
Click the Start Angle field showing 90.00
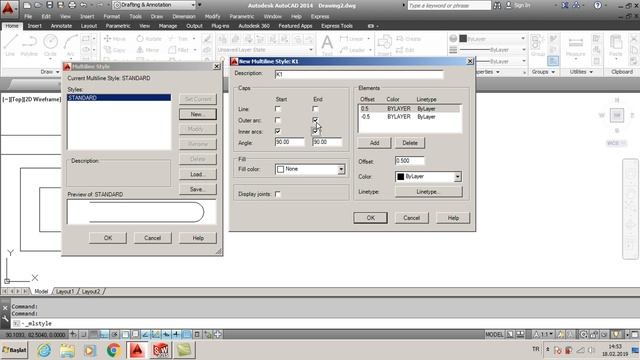click(289, 142)
